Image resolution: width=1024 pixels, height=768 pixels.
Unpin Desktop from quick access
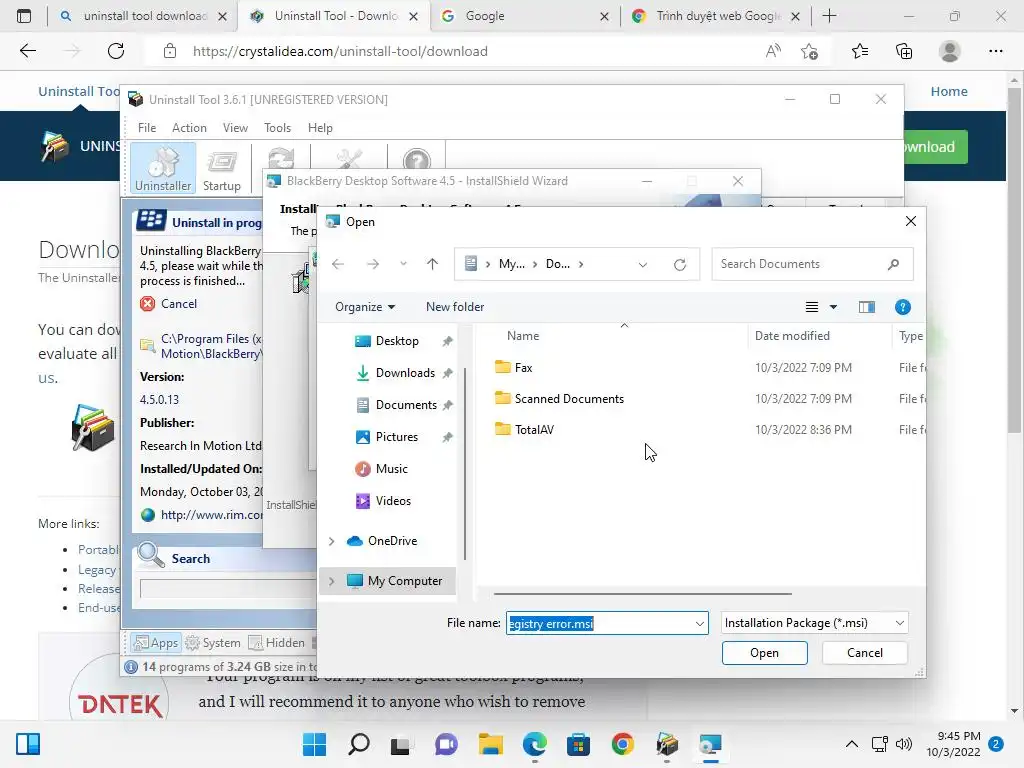click(447, 341)
